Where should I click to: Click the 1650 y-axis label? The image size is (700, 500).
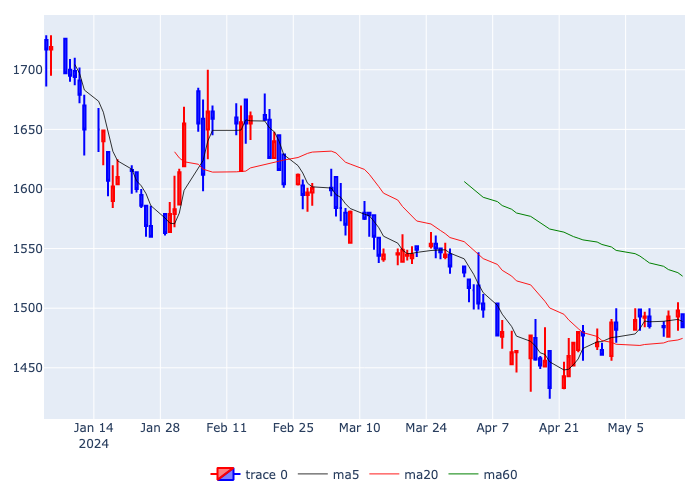click(x=28, y=130)
